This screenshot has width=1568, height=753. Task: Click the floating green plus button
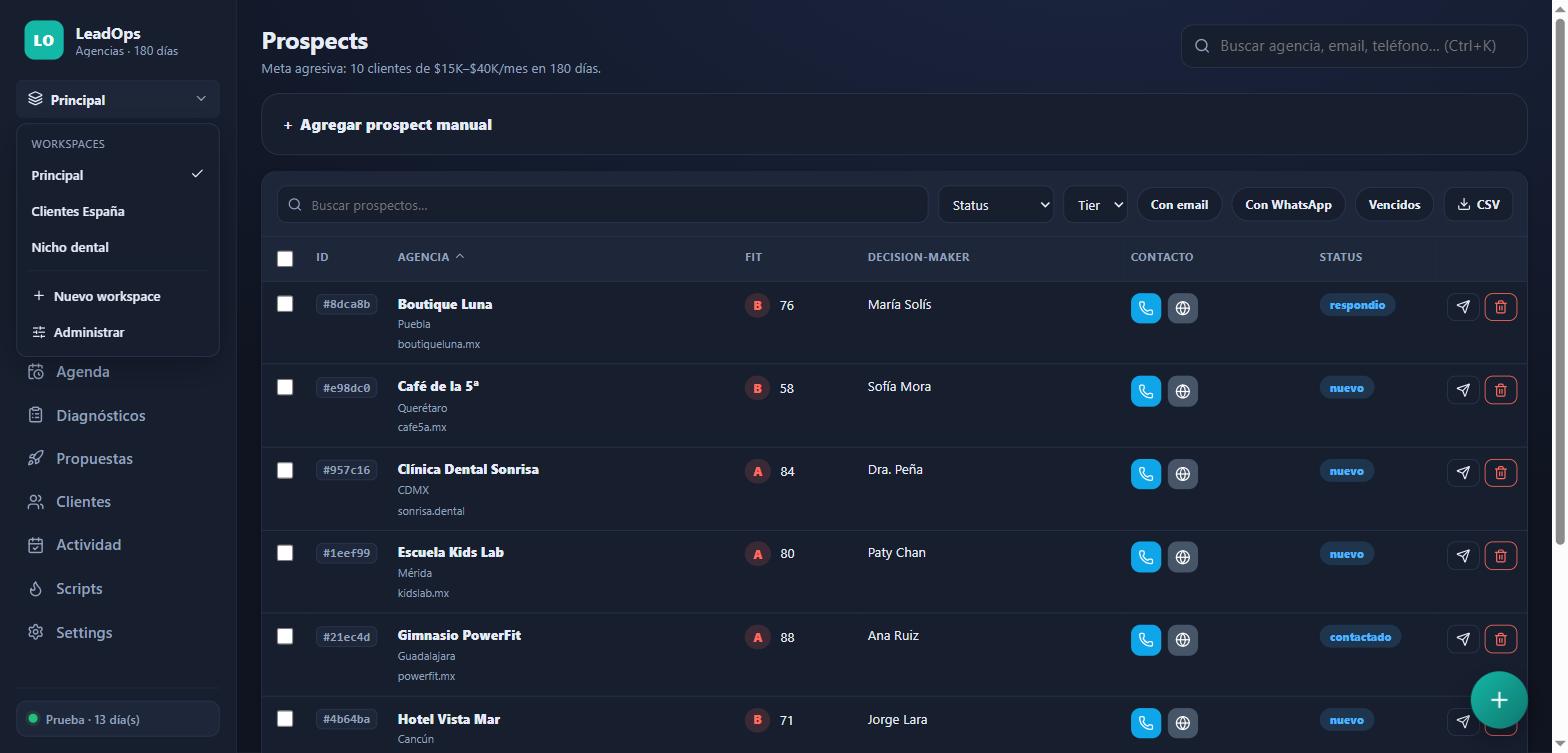pos(1499,700)
